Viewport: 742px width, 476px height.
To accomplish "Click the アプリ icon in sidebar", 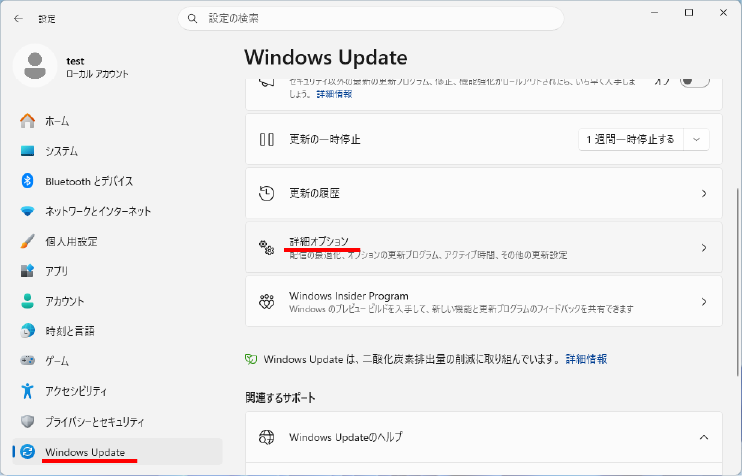I will (x=27, y=271).
